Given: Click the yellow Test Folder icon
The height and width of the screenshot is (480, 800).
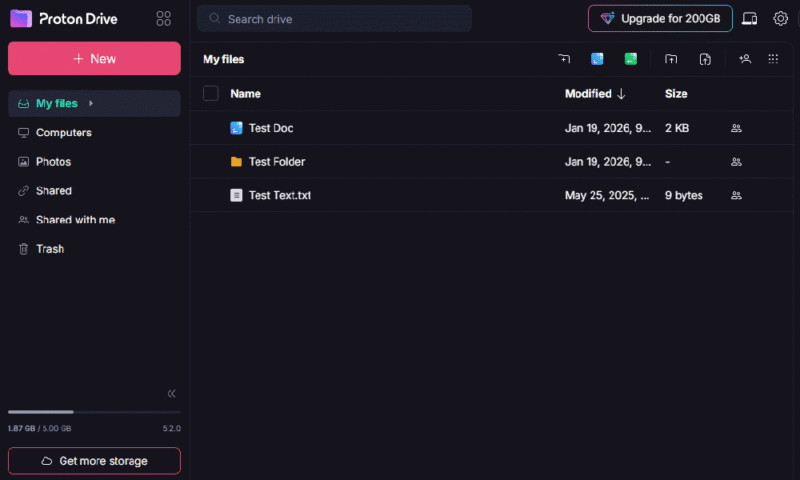Looking at the screenshot, I should (236, 162).
